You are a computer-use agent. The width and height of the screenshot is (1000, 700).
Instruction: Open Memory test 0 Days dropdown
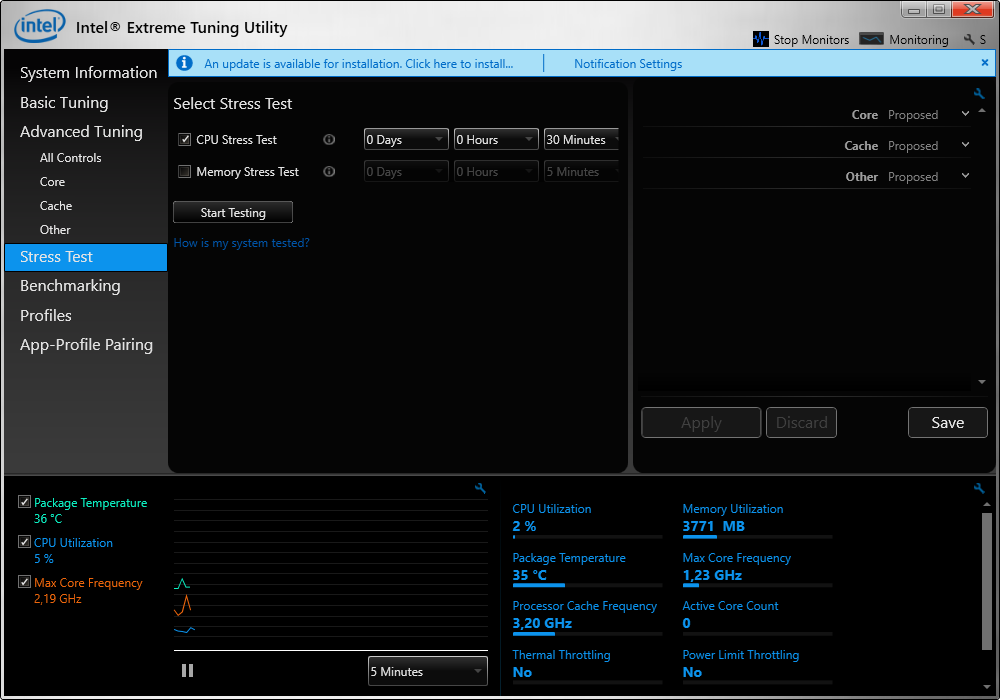pos(406,171)
